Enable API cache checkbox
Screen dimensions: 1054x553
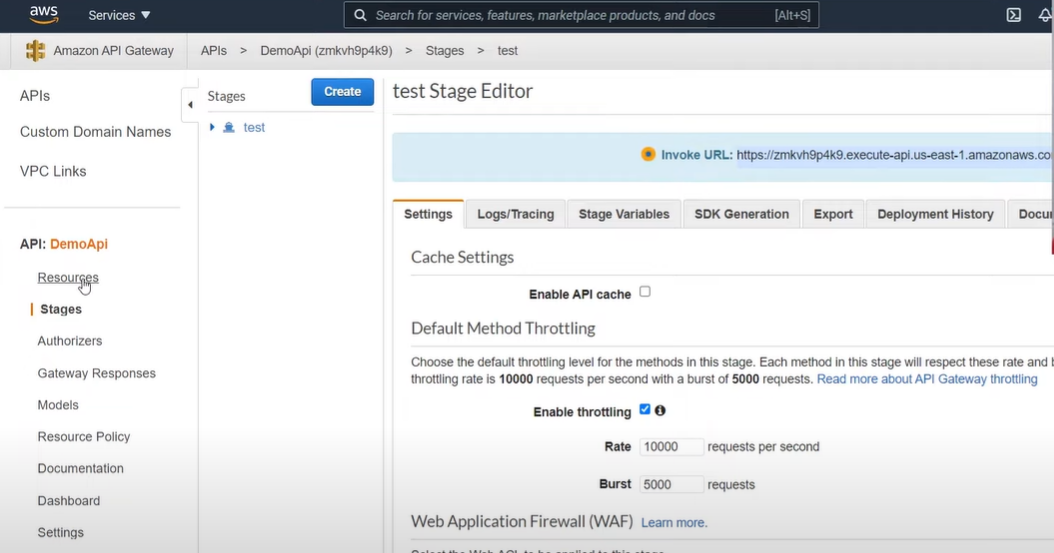645,292
